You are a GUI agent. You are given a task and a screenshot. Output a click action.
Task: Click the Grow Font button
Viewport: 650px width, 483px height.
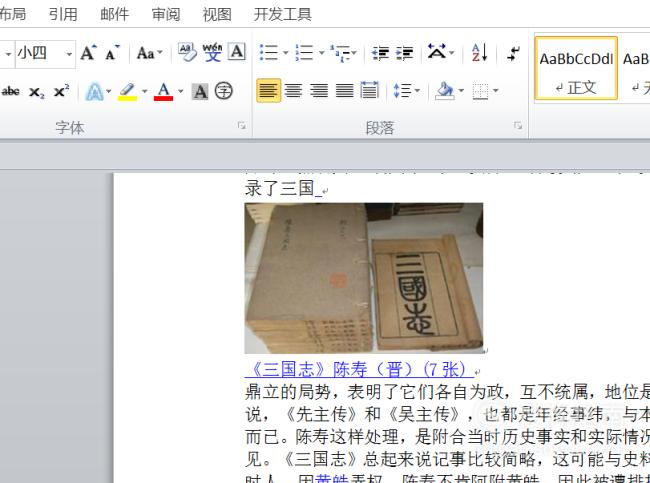pos(89,53)
